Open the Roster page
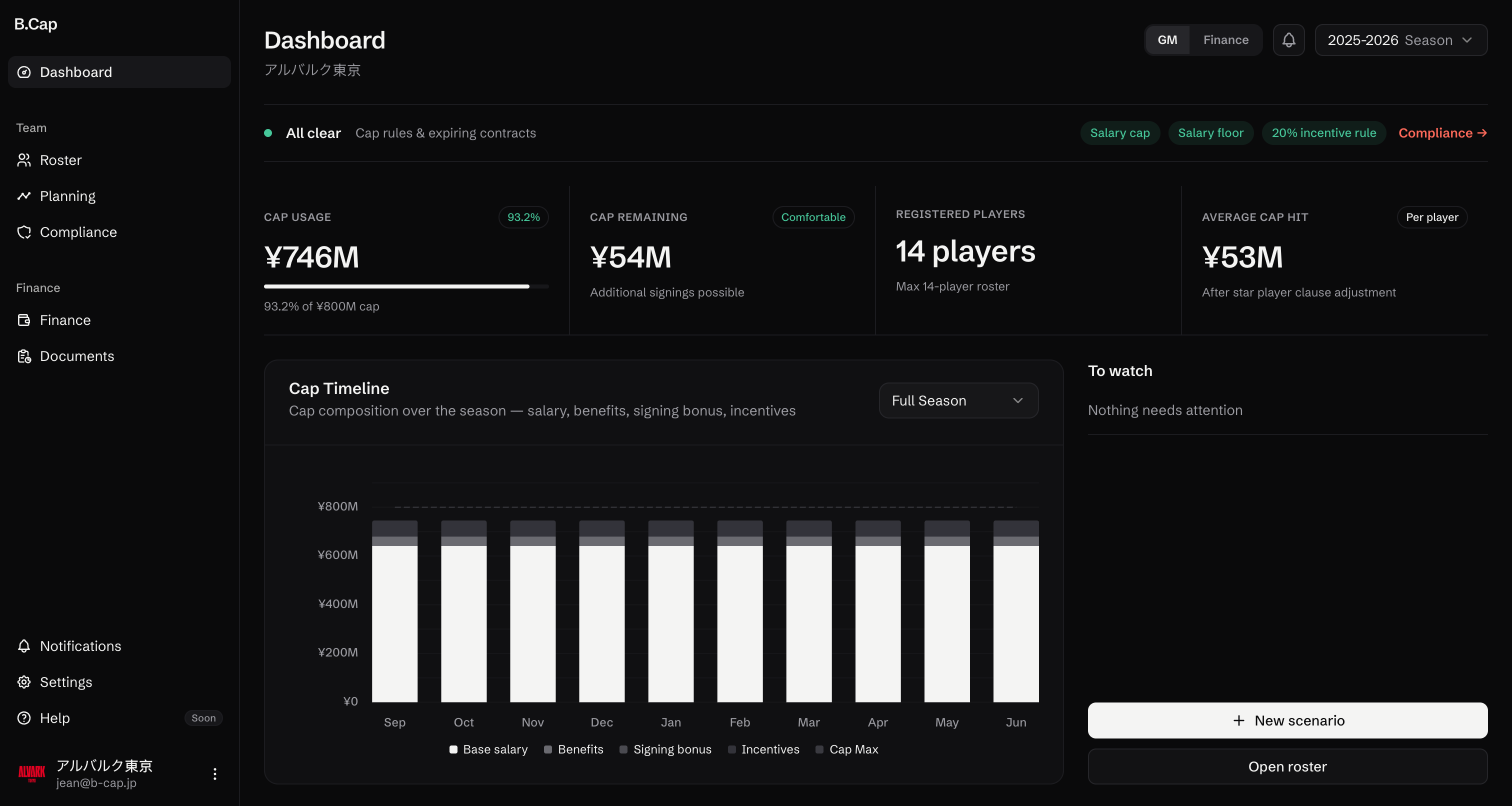 (x=119, y=160)
